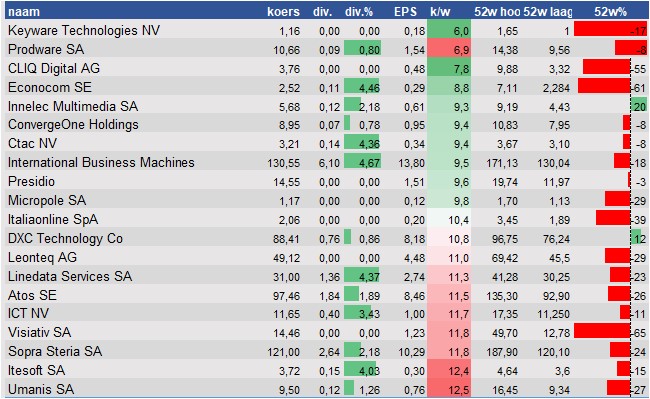The image size is (650, 399).
Task: Click the 'k/w' column header
Action: click(440, 12)
